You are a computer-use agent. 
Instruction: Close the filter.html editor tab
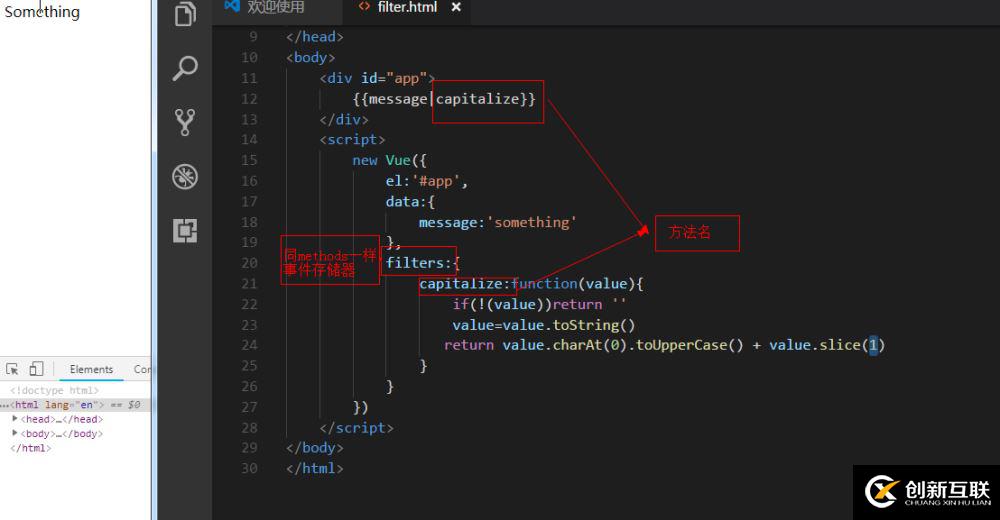[455, 7]
